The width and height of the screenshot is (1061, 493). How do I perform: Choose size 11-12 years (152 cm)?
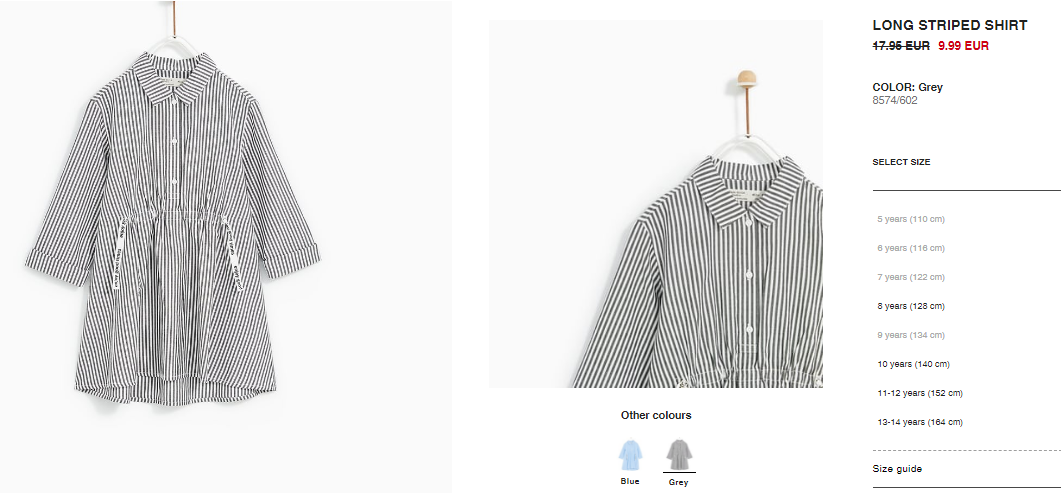tap(920, 394)
